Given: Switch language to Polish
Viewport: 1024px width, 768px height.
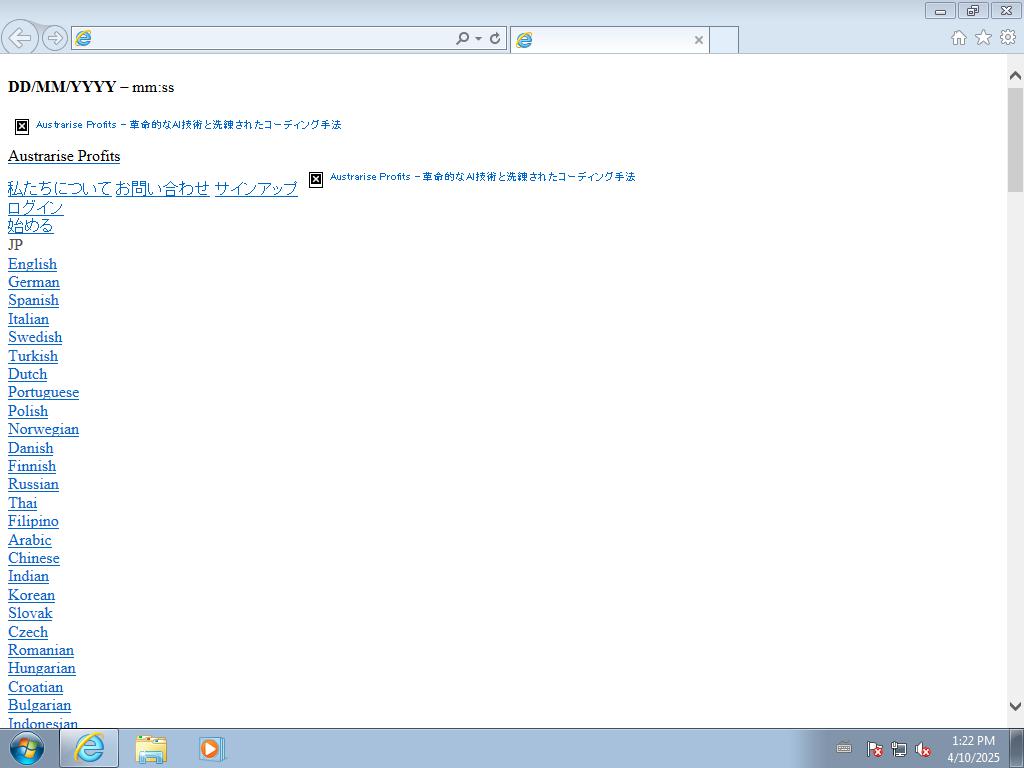Looking at the screenshot, I should click(28, 411).
